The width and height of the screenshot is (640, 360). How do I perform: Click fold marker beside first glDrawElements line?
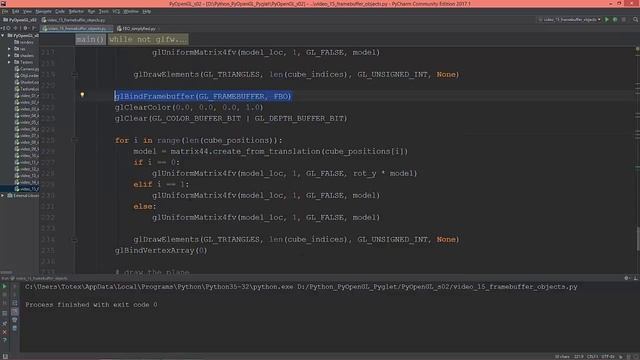tap(75, 74)
